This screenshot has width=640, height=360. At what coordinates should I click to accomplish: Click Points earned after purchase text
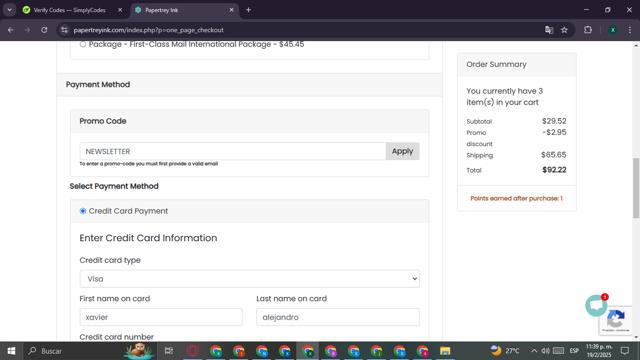coord(516,198)
